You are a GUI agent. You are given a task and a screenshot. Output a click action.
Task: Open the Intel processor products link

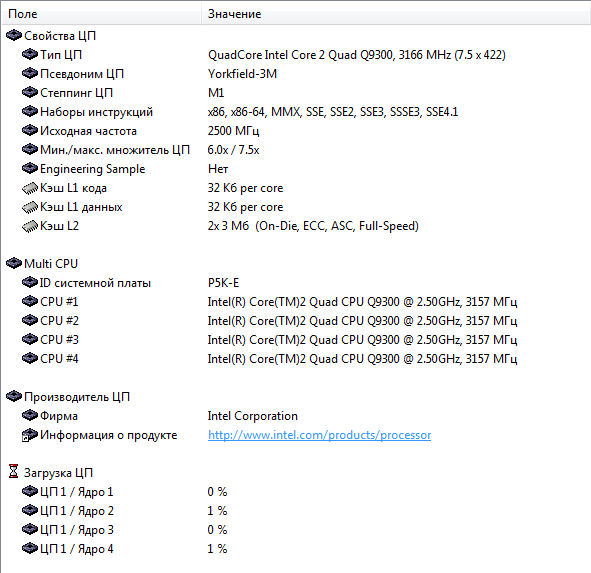pos(319,435)
